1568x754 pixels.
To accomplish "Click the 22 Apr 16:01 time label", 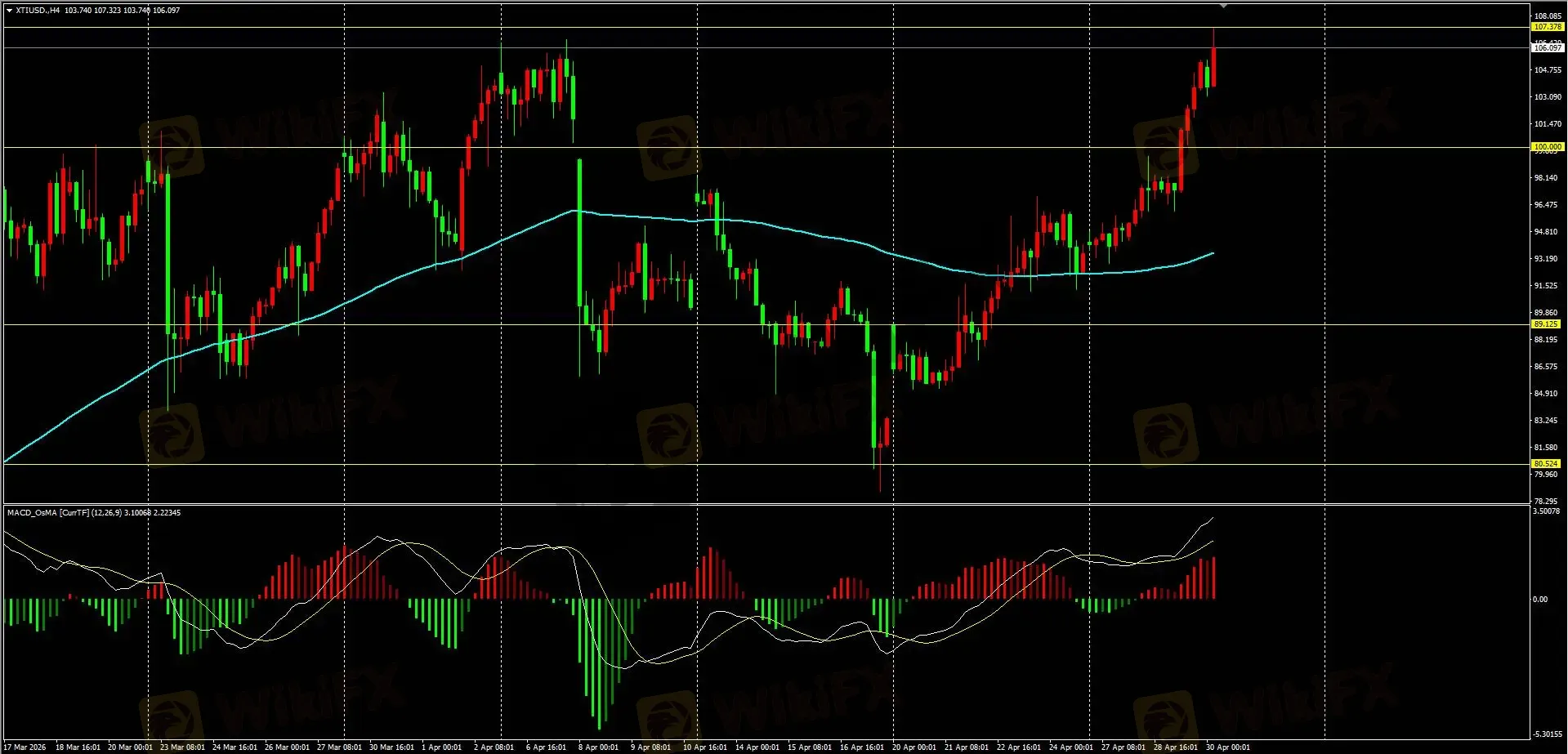I will (1019, 747).
